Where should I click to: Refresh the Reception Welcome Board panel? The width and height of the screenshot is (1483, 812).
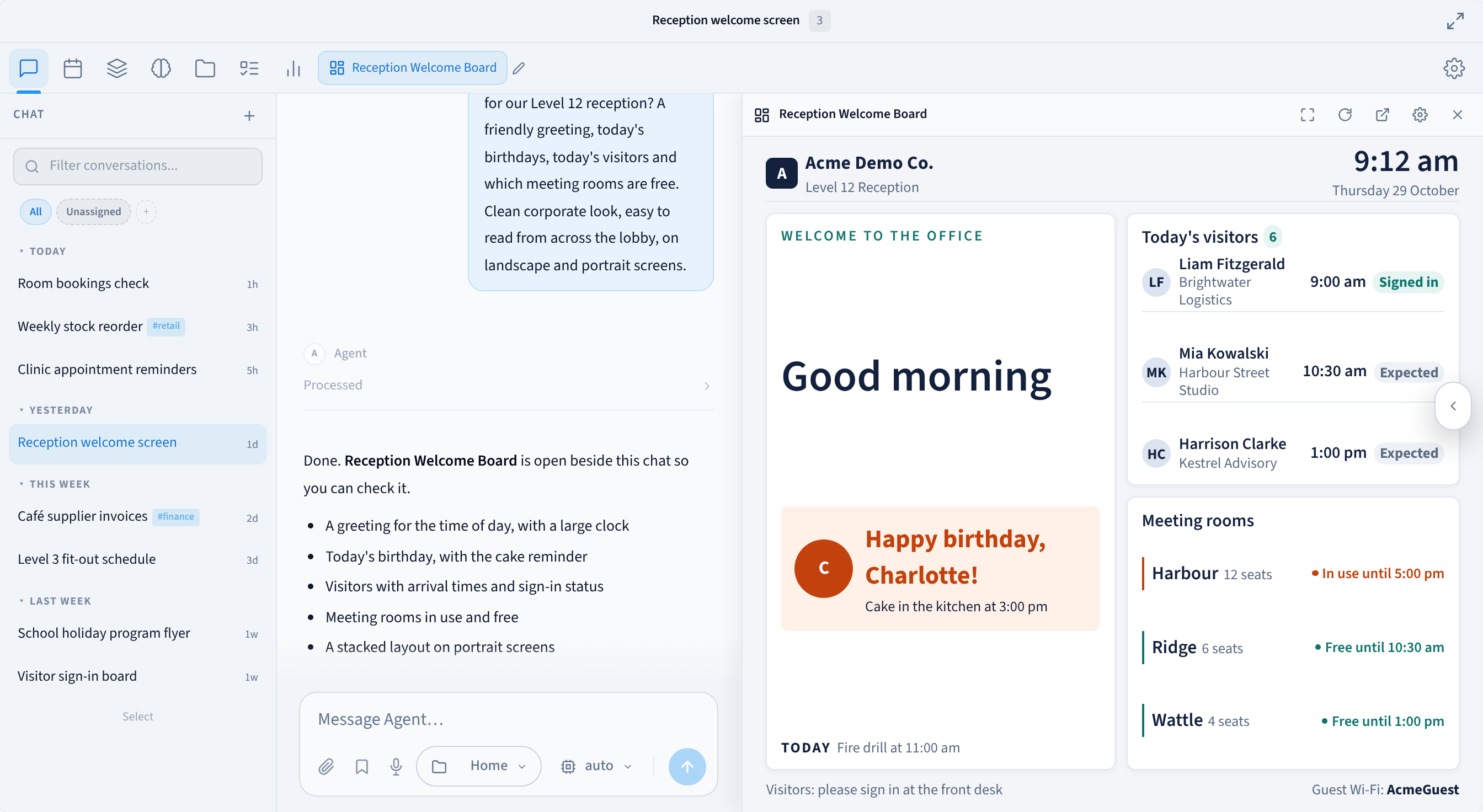[x=1345, y=115]
